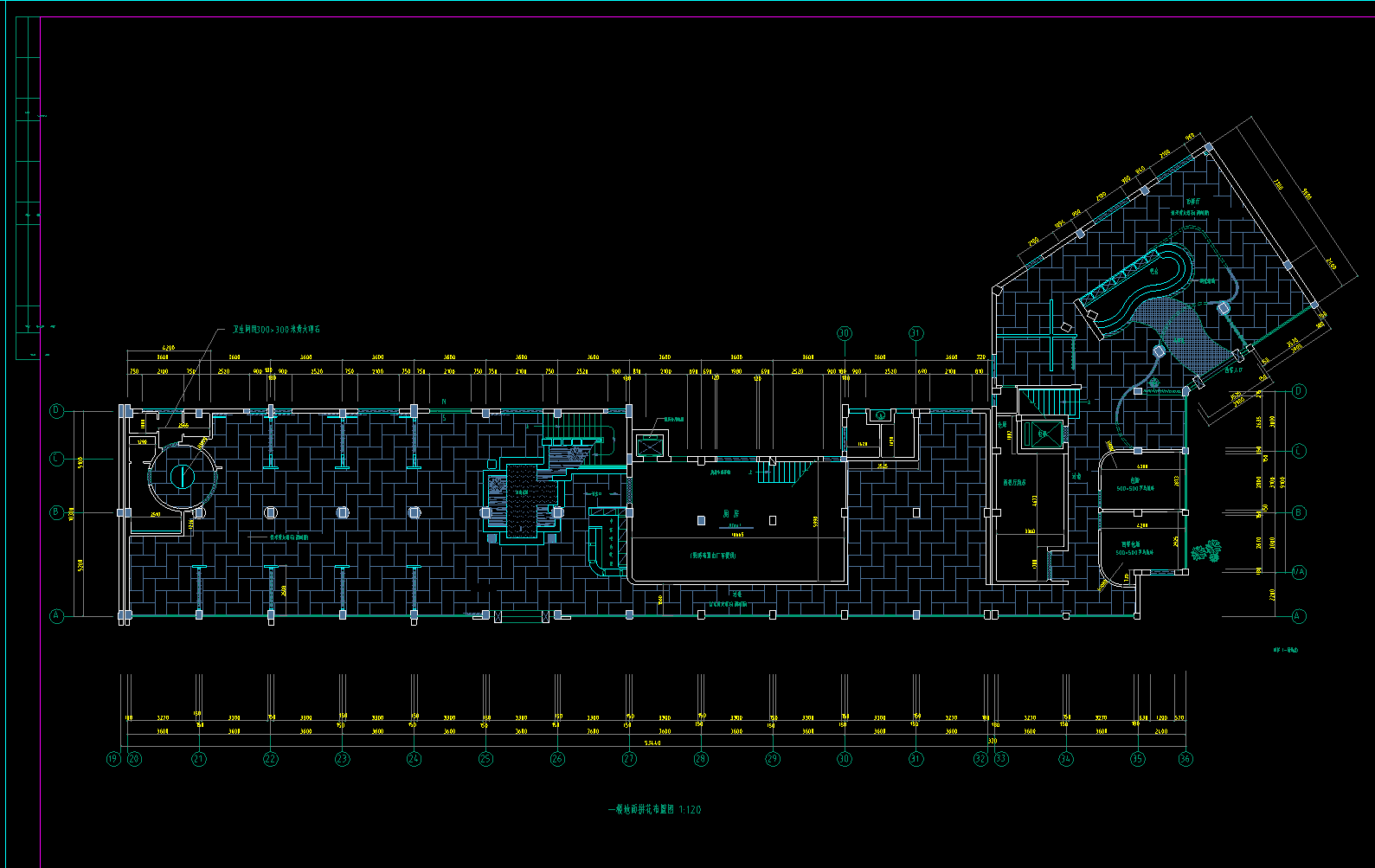Click the kitchen room label 厨房
The image size is (1375, 868).
[x=731, y=513]
